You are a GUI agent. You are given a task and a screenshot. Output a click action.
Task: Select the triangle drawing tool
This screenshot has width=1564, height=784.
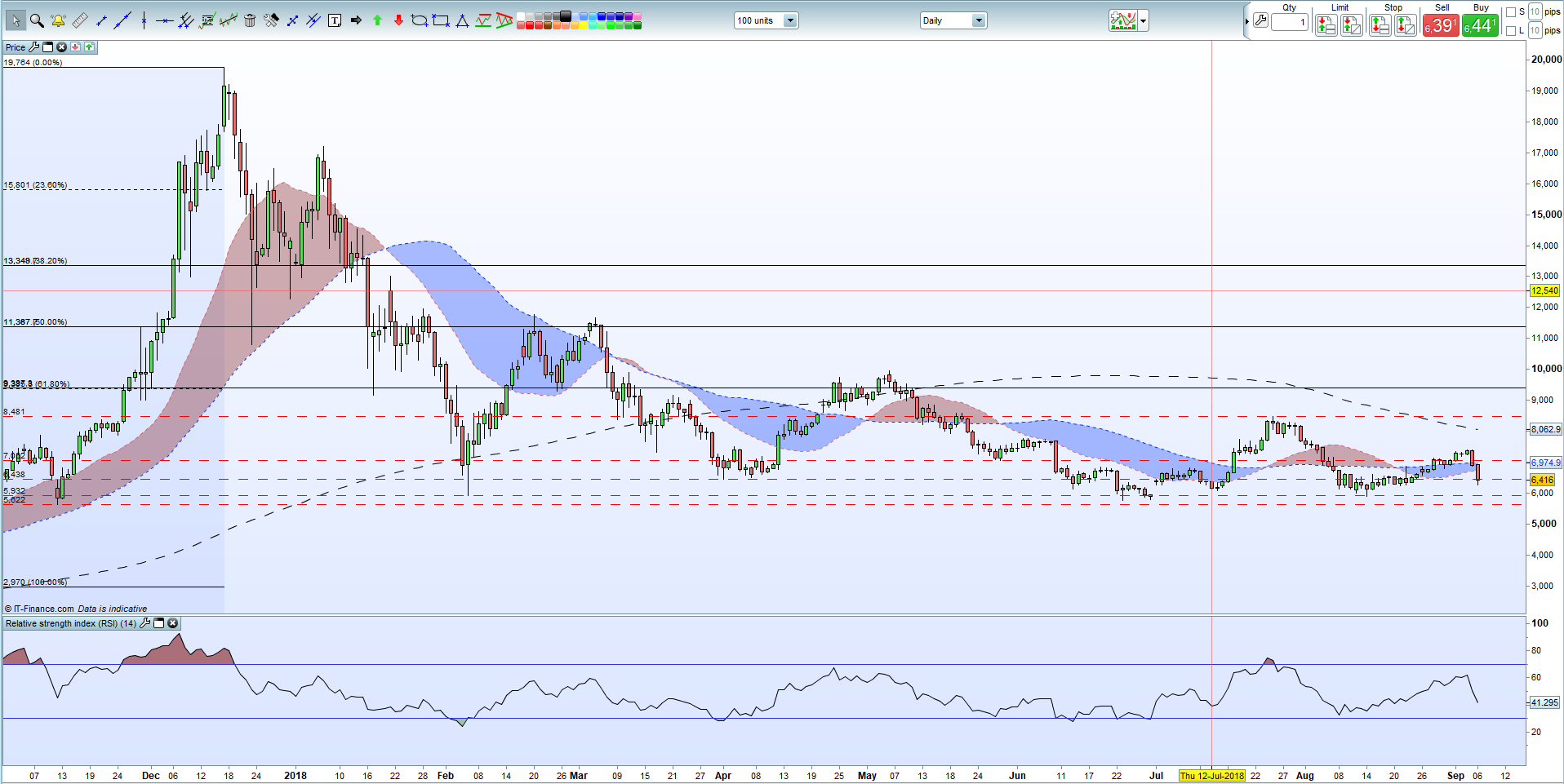[462, 20]
